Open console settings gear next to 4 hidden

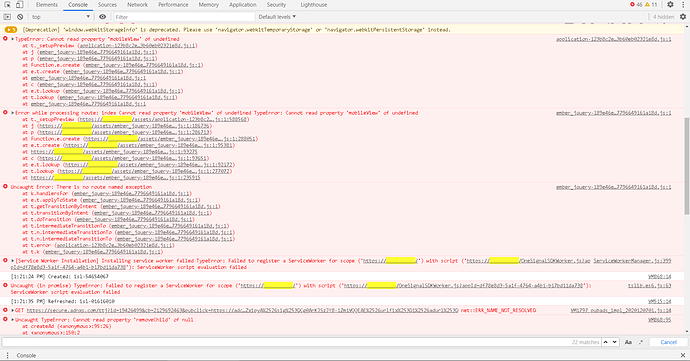coord(683,17)
